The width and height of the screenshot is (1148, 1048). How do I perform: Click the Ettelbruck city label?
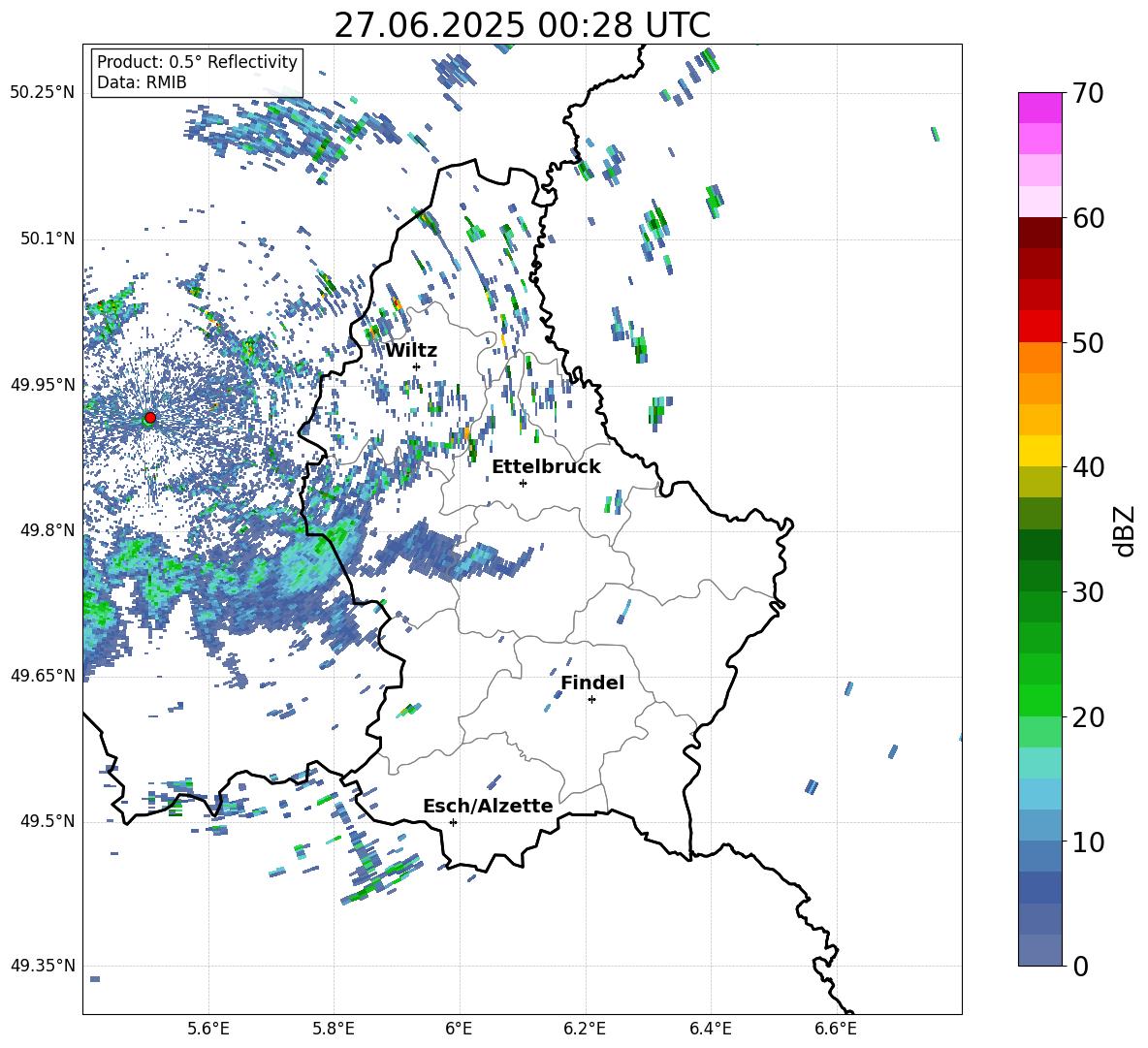coord(546,467)
